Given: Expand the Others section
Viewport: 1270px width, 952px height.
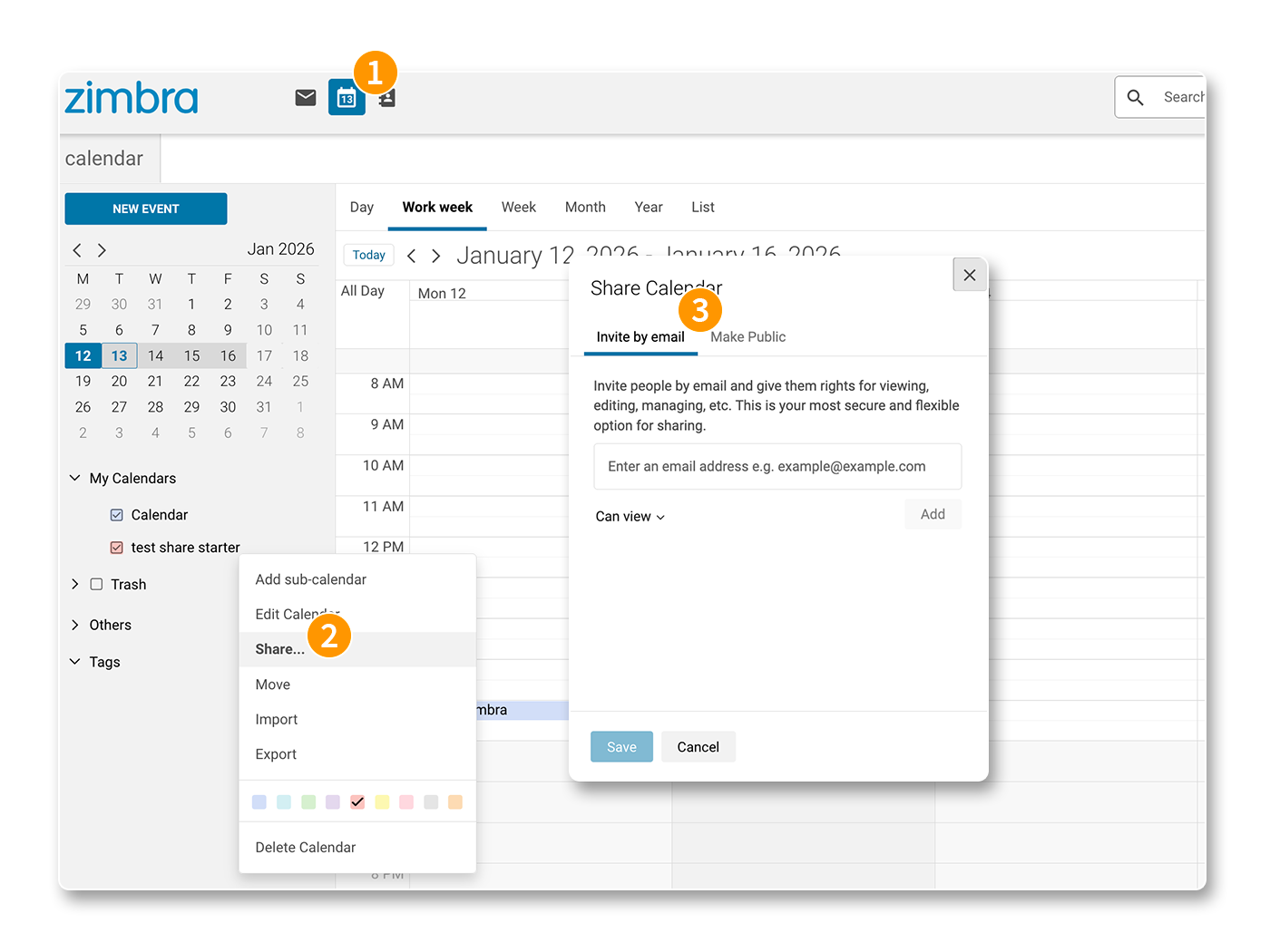Looking at the screenshot, I should [x=74, y=625].
